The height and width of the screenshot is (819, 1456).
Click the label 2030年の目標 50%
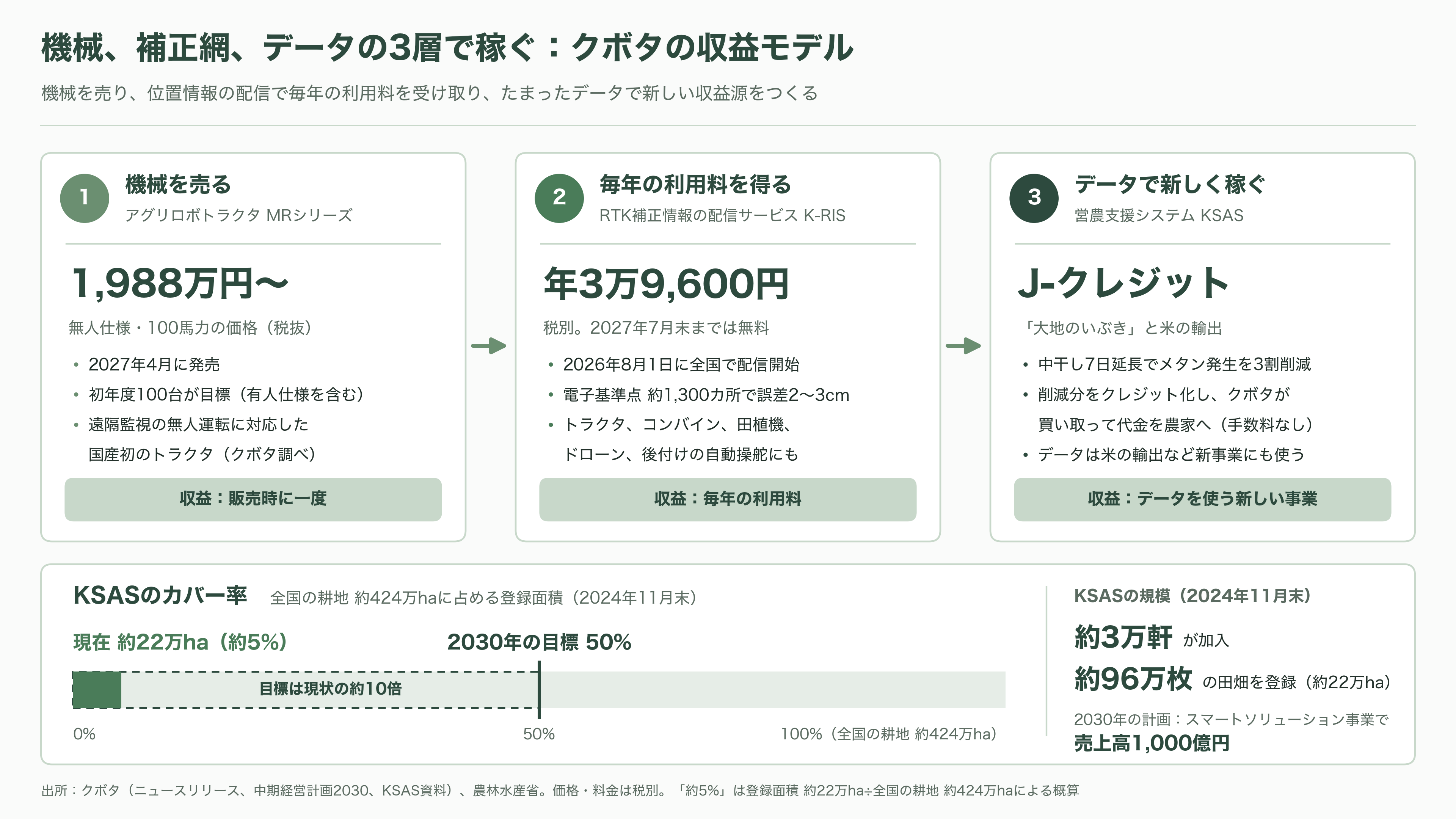[539, 642]
